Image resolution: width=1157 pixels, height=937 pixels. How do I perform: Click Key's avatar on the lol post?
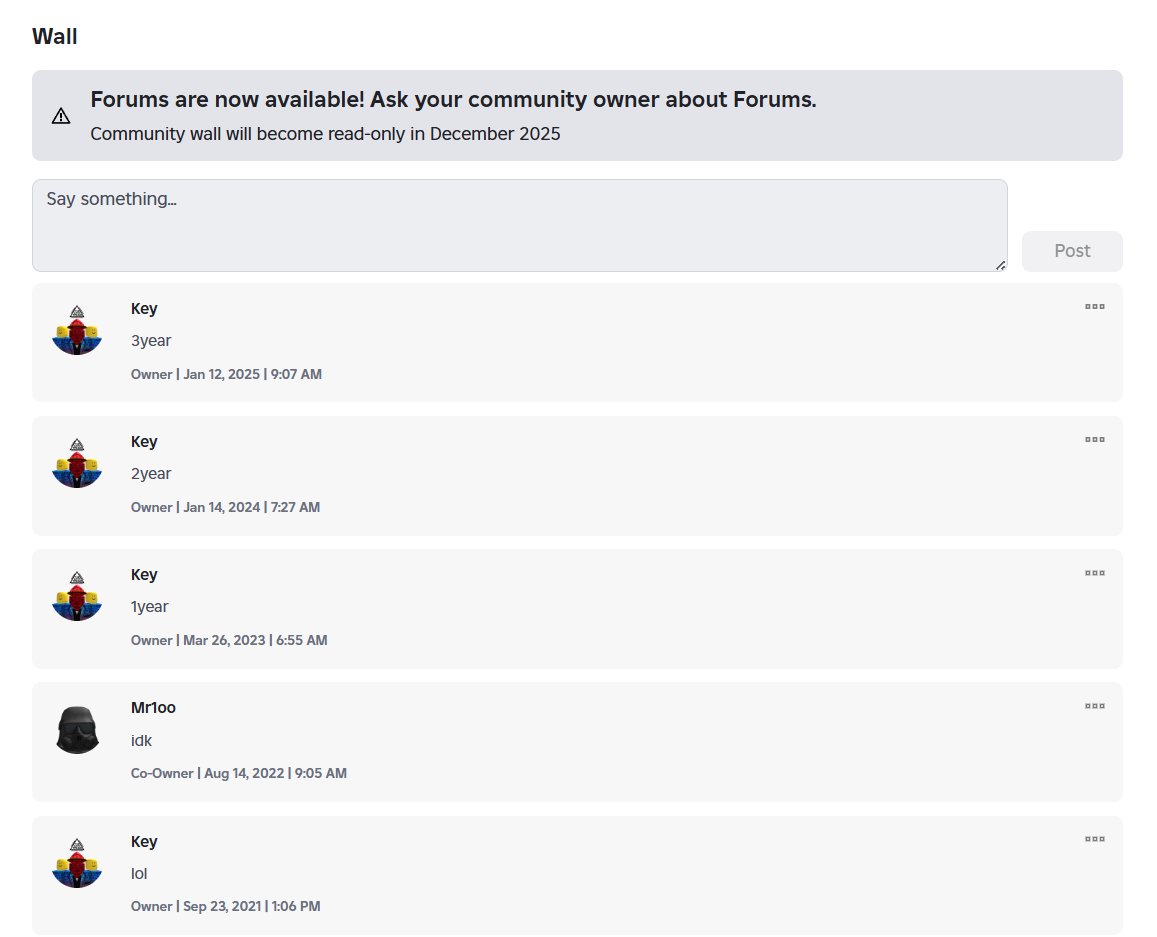coord(77,863)
